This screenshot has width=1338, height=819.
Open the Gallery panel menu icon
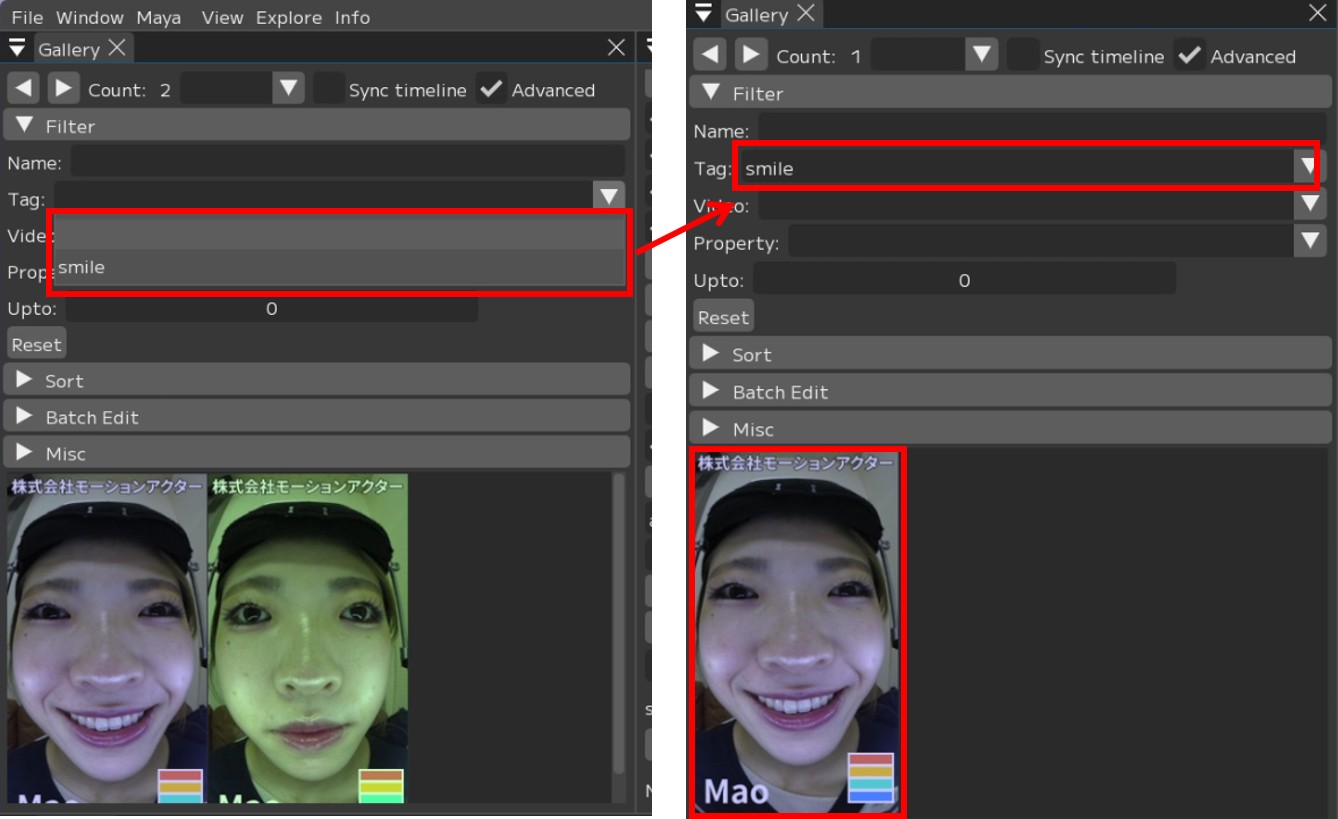tap(16, 47)
